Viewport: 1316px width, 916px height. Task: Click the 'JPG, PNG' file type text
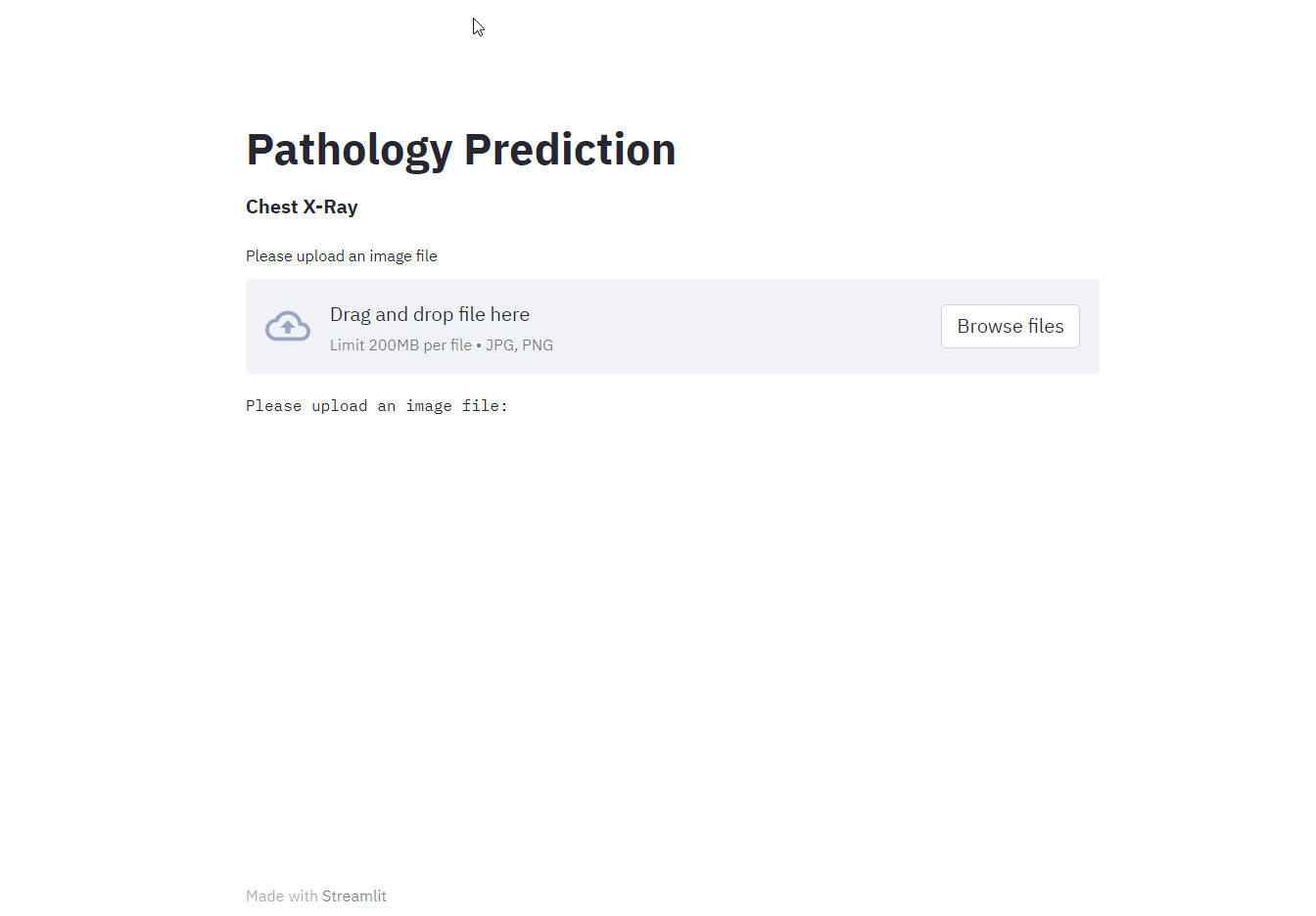[519, 344]
